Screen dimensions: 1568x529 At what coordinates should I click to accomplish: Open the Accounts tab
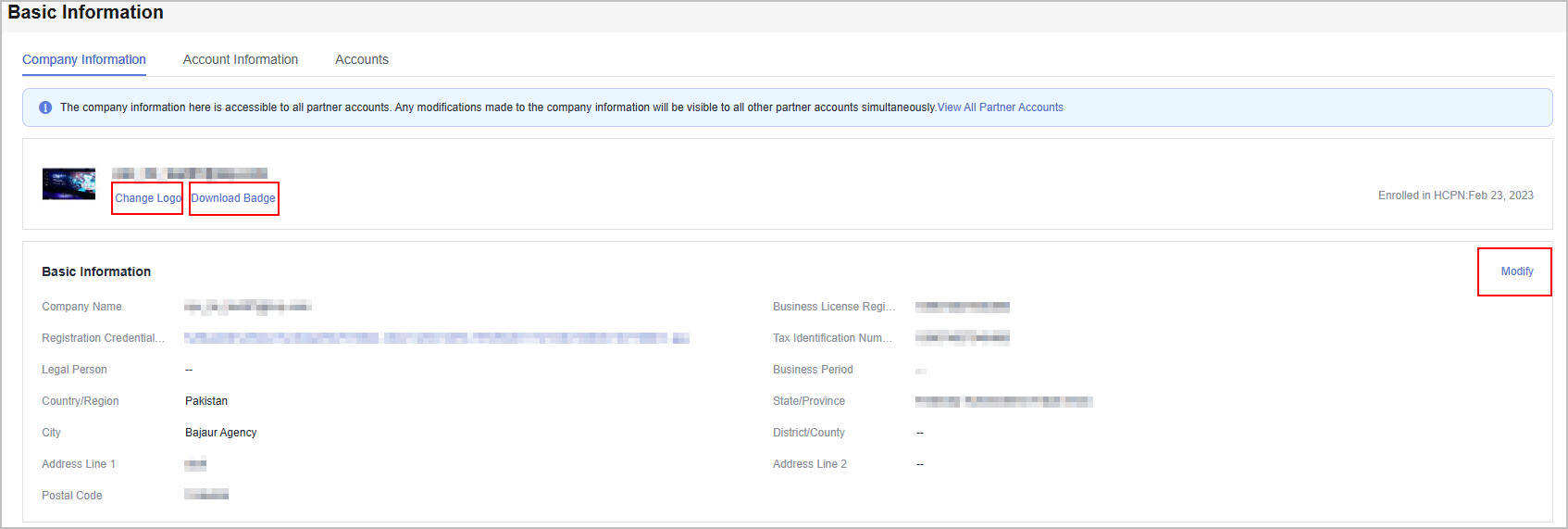tap(361, 59)
